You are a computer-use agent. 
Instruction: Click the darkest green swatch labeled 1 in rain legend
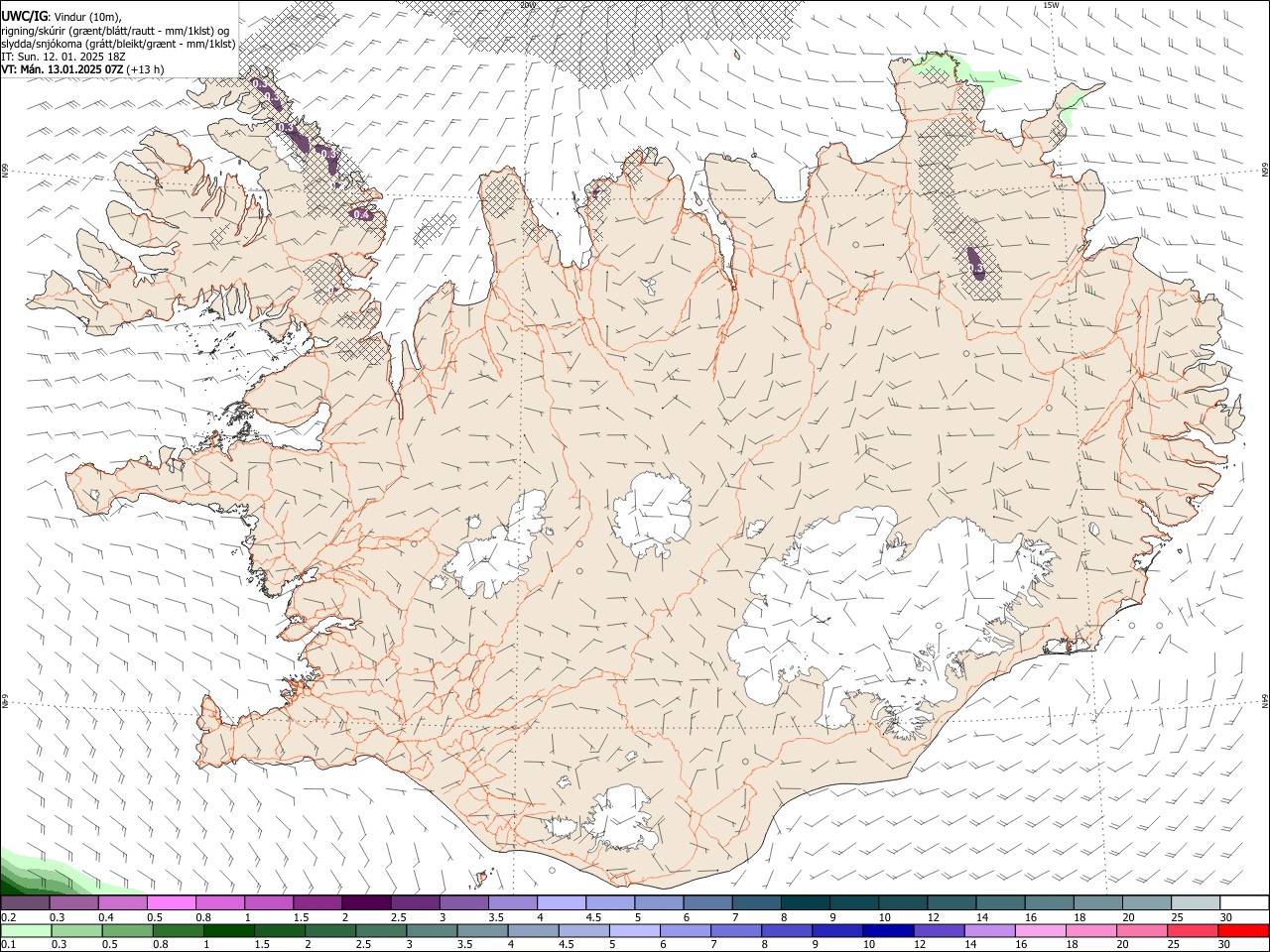[x=228, y=930]
